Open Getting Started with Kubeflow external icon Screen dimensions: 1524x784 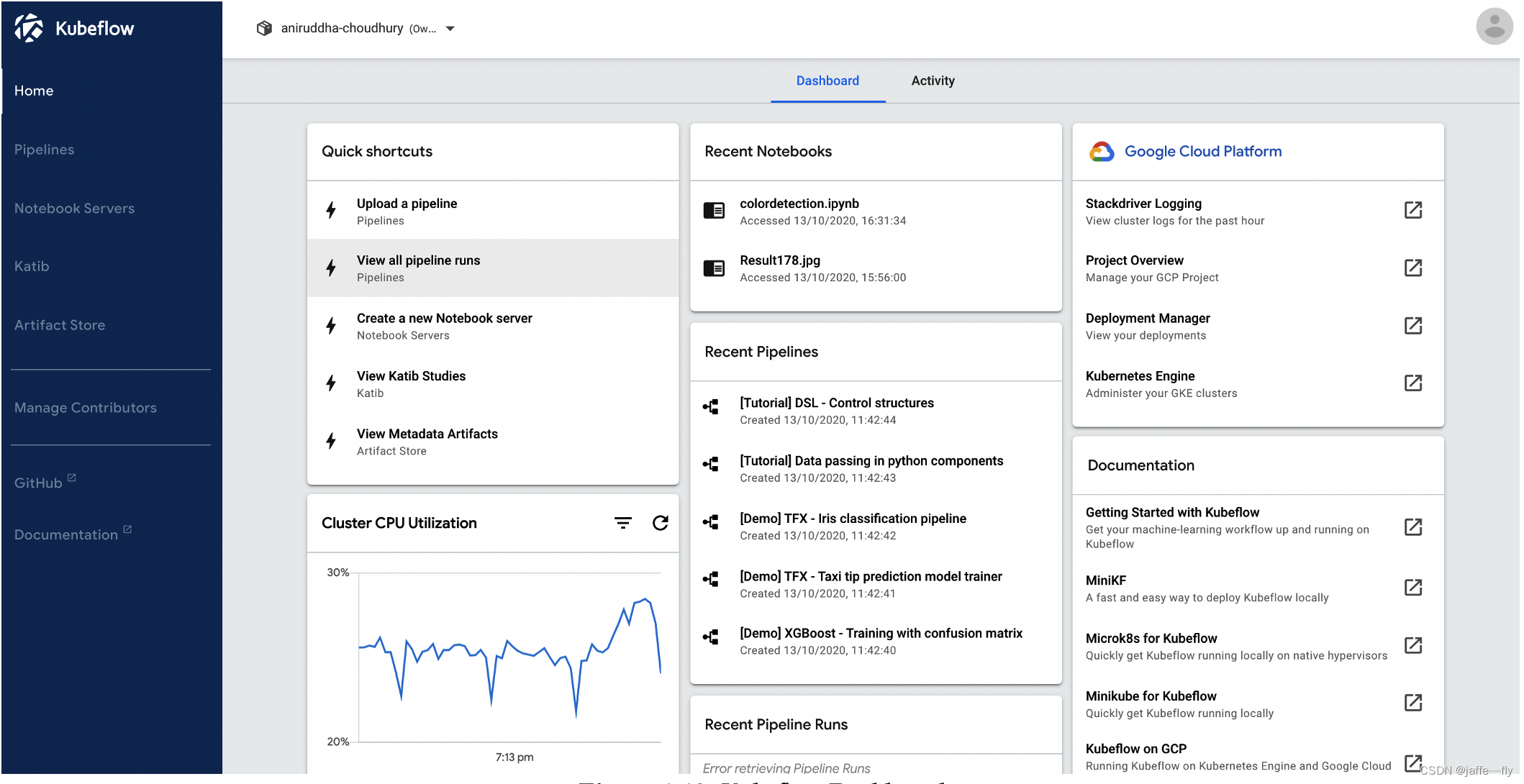point(1413,527)
